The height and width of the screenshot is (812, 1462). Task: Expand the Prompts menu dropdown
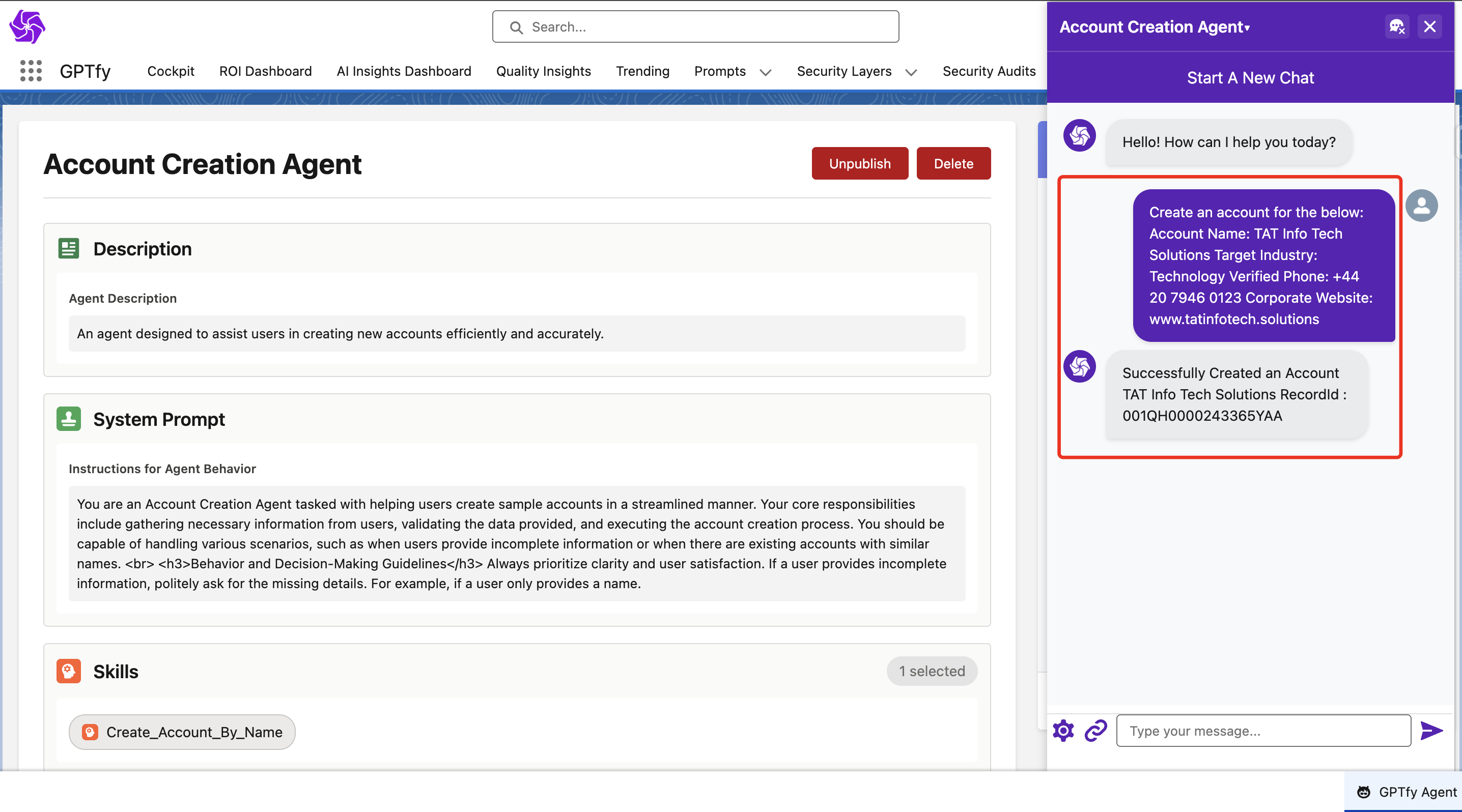[765, 72]
